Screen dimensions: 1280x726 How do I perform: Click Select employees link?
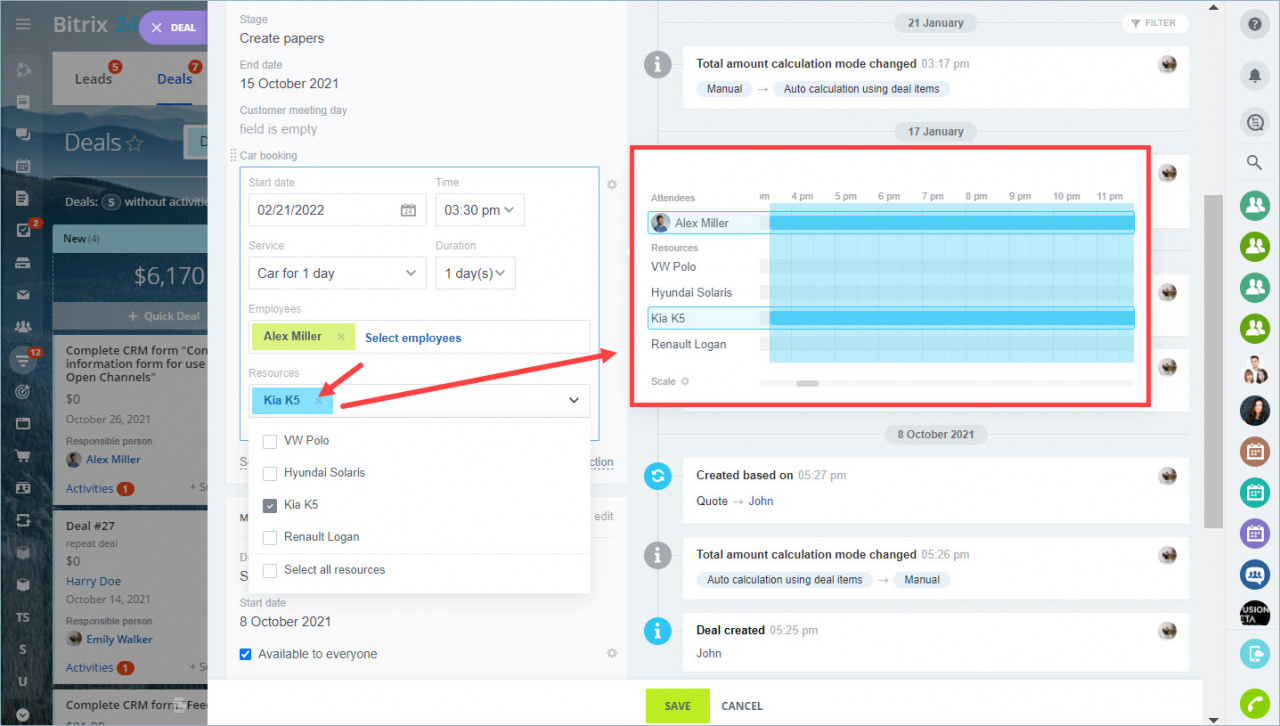click(x=413, y=338)
